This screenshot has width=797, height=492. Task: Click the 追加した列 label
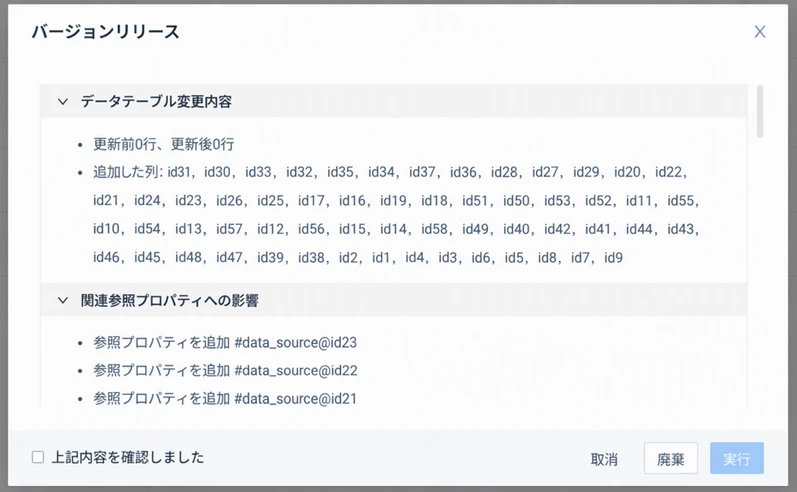(x=127, y=172)
